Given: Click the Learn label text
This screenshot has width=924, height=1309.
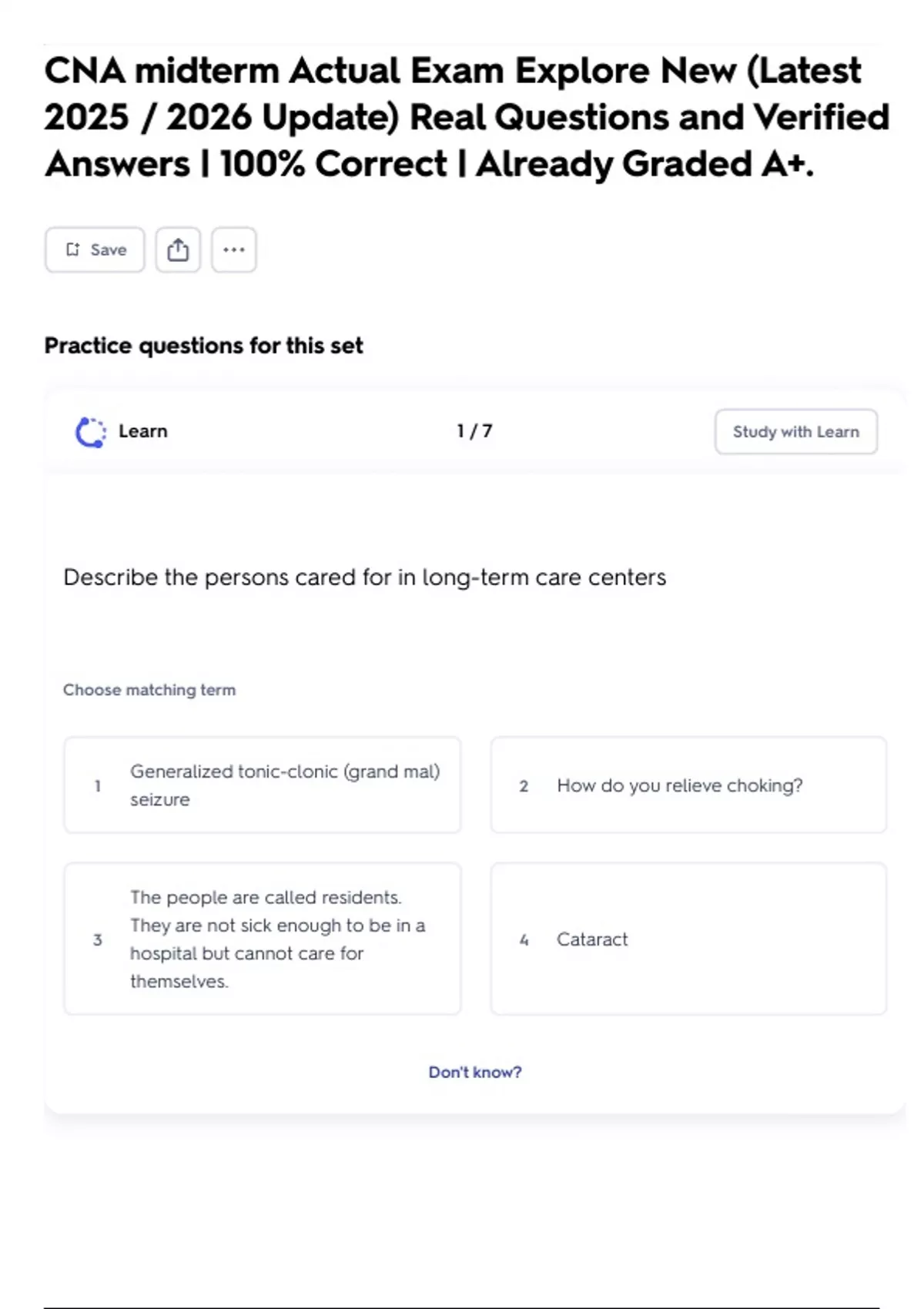Looking at the screenshot, I should point(142,431).
